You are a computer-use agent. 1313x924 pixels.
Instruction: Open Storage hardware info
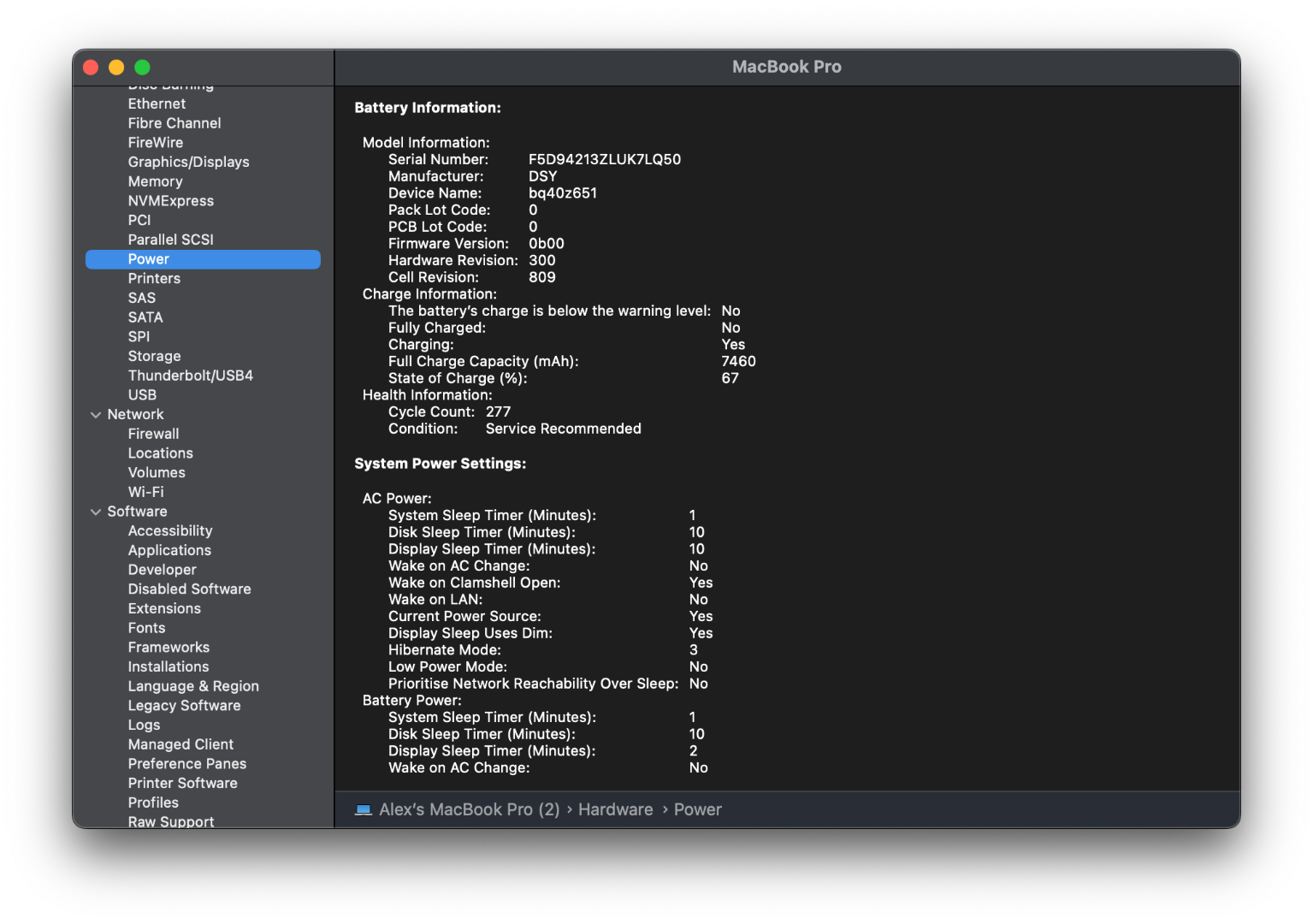click(x=155, y=356)
